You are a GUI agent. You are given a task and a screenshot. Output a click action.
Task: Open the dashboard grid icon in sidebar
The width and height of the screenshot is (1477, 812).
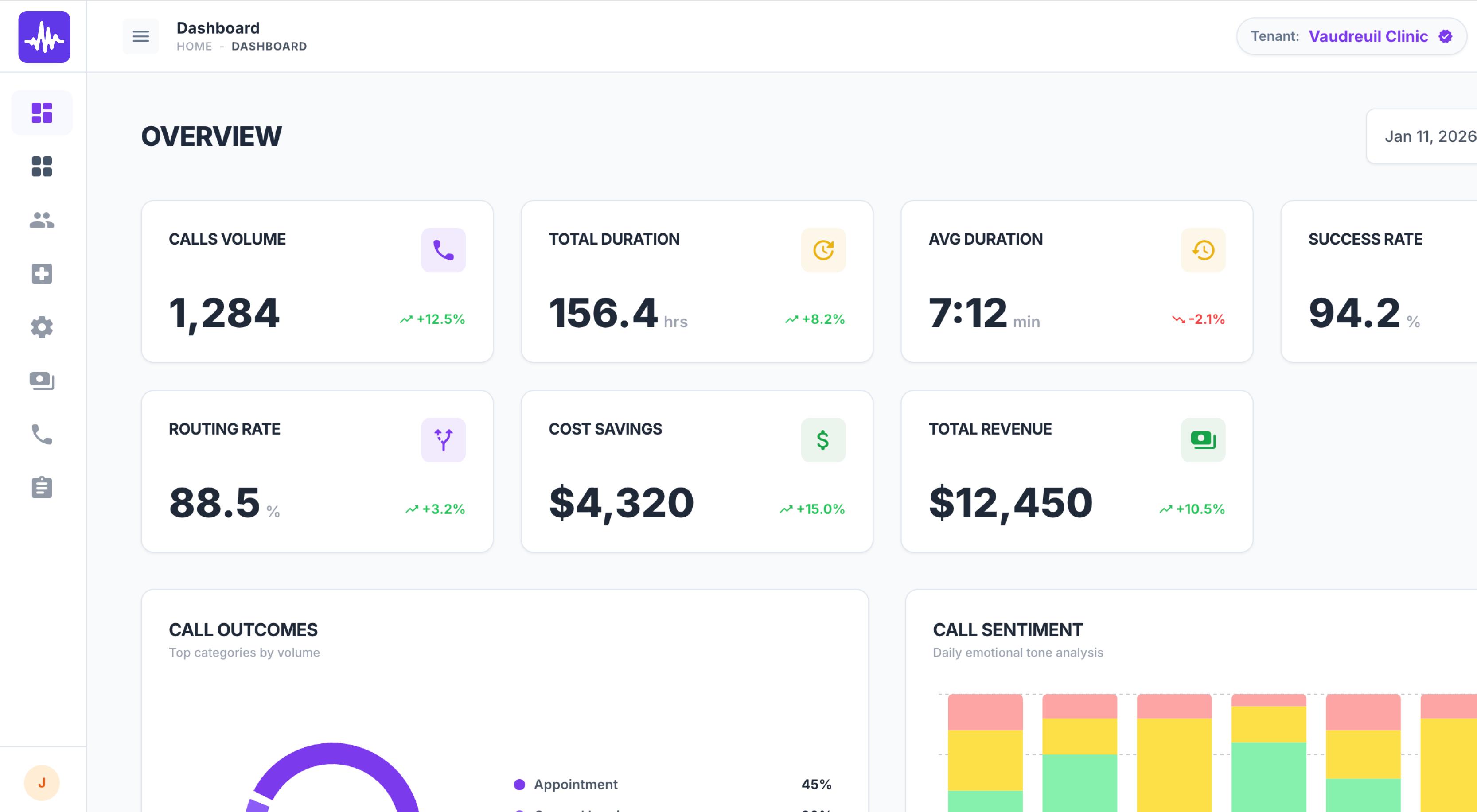coord(42,113)
